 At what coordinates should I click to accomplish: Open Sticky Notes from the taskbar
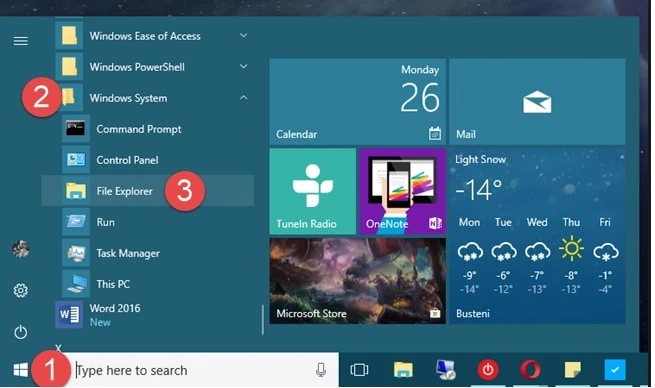(572, 370)
